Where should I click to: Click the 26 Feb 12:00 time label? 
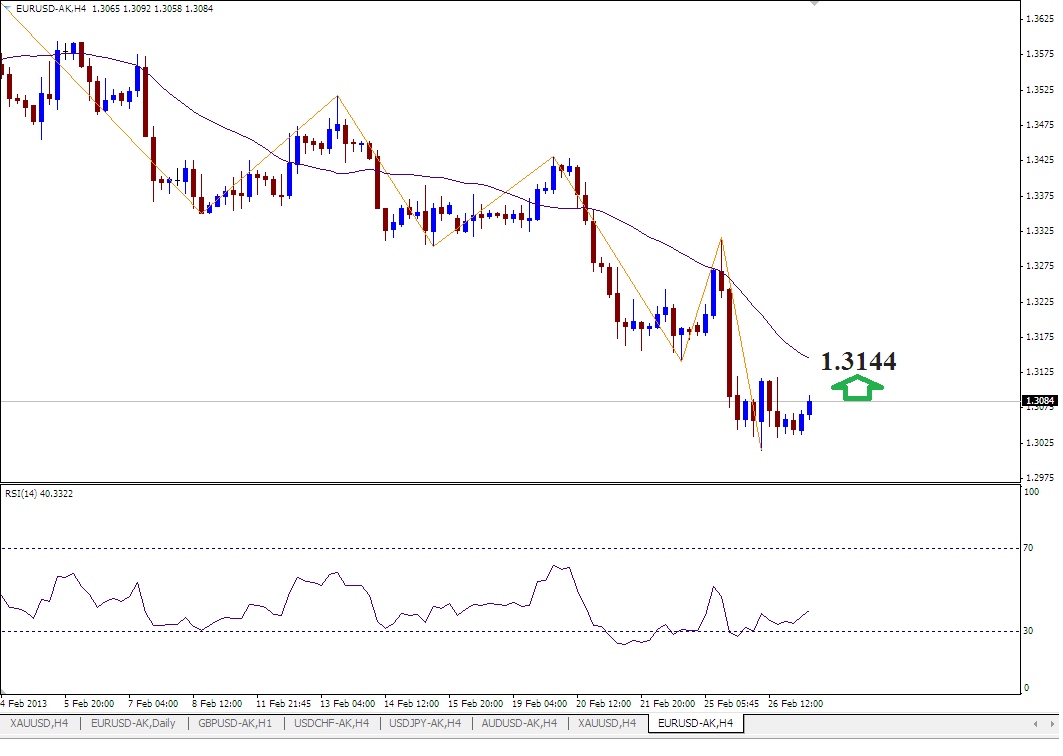(x=795, y=703)
